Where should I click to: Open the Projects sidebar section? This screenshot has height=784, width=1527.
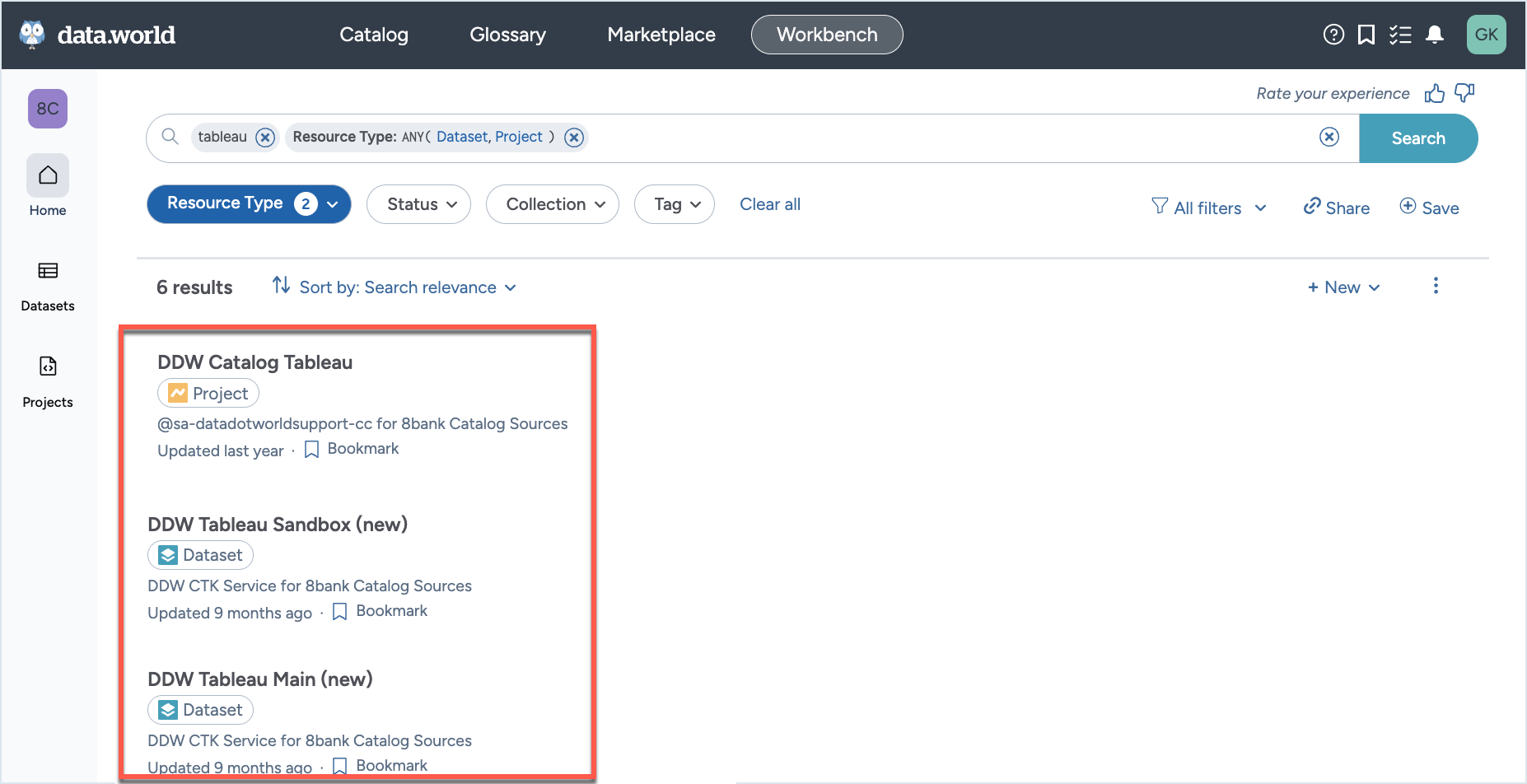point(47,376)
